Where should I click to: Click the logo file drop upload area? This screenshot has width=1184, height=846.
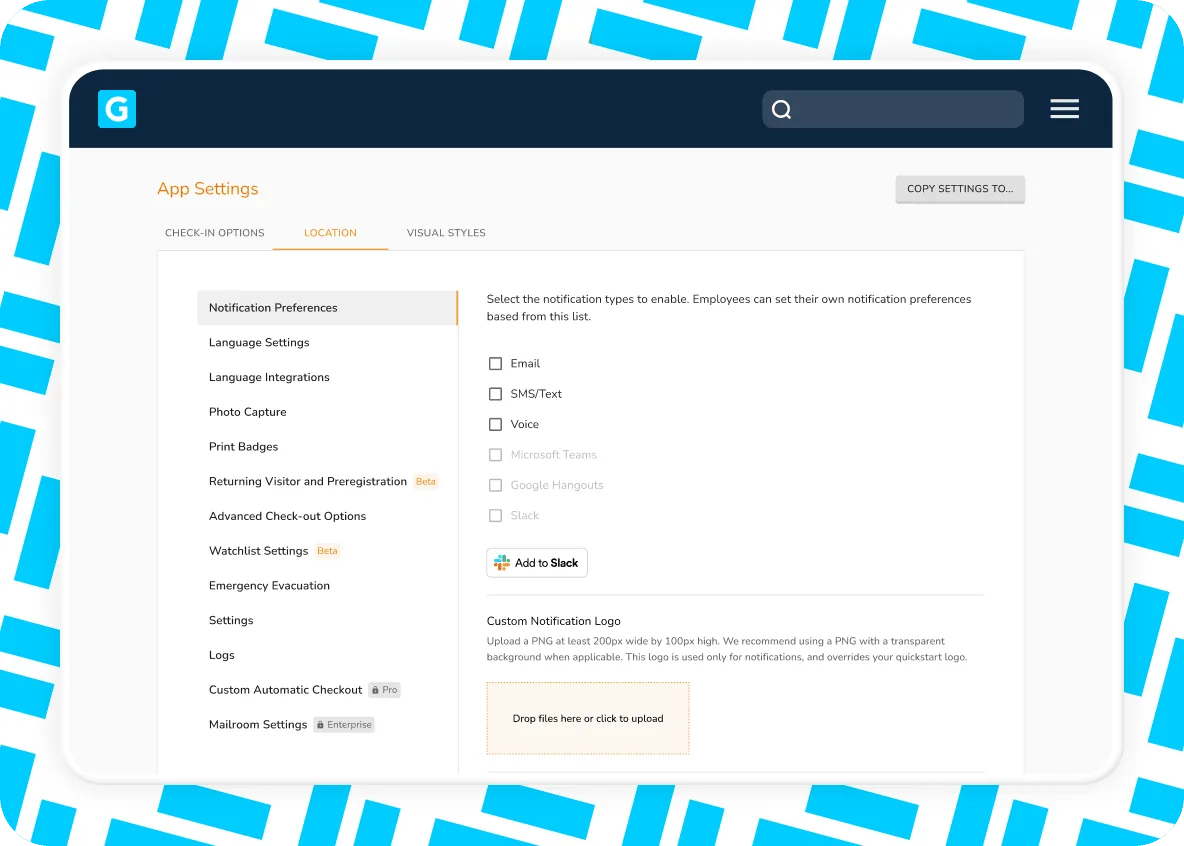[x=587, y=718]
